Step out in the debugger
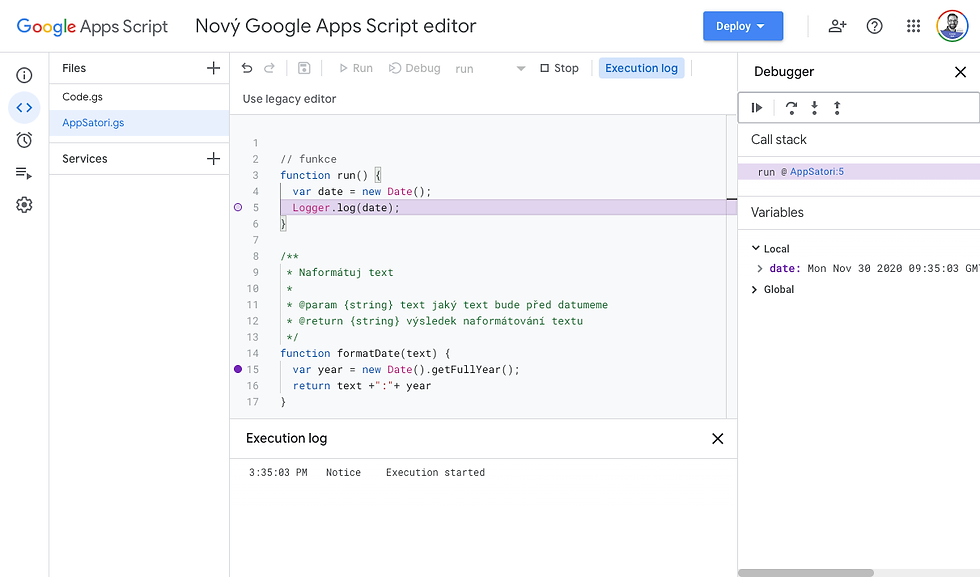Screen dimensions: 980x577 click(x=837, y=108)
